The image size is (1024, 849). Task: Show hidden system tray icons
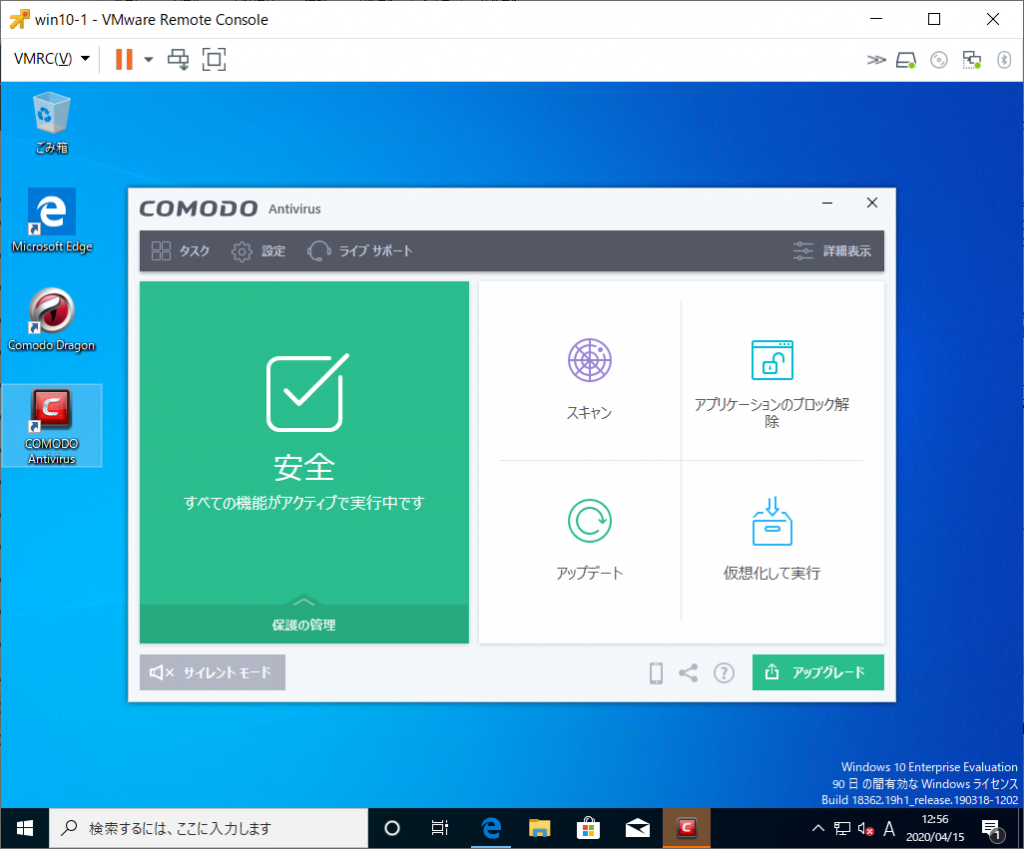click(818, 829)
